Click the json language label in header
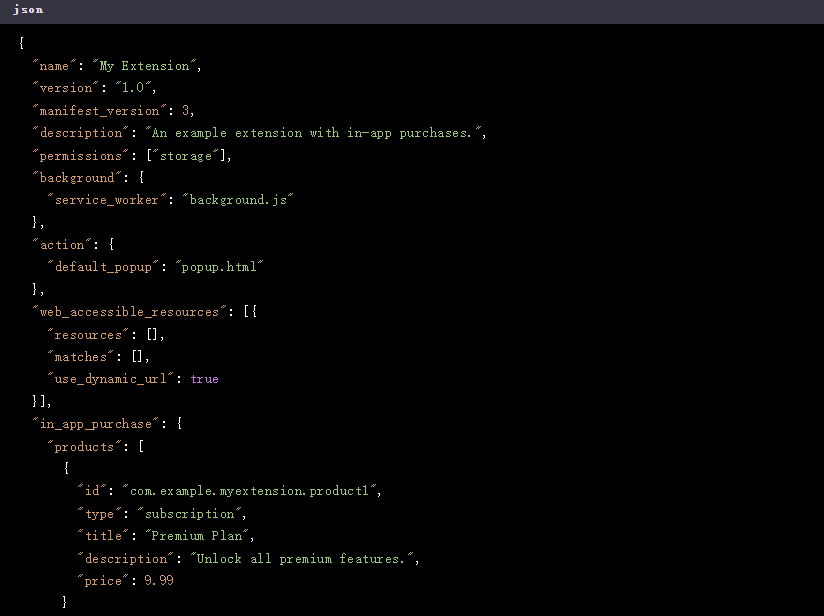Viewport: 824px width, 616px height. pyautogui.click(x=28, y=9)
